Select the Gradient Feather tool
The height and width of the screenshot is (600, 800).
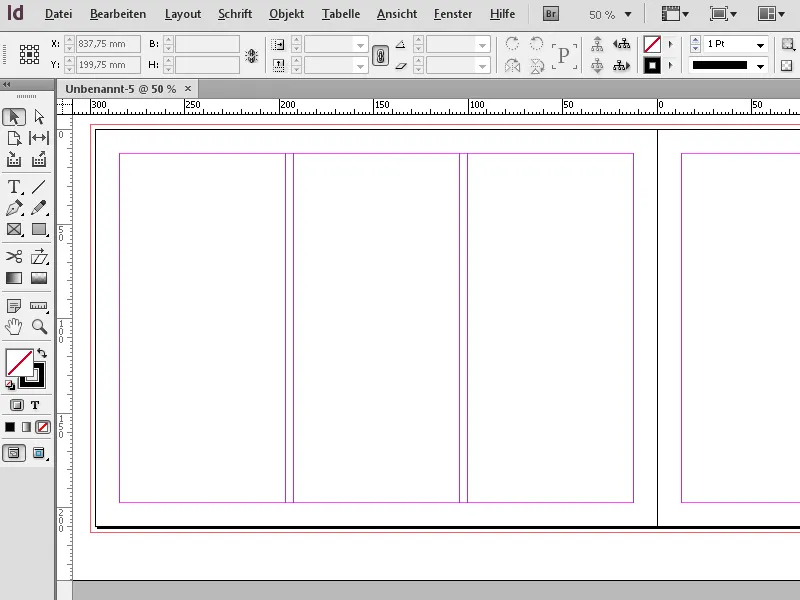39,278
